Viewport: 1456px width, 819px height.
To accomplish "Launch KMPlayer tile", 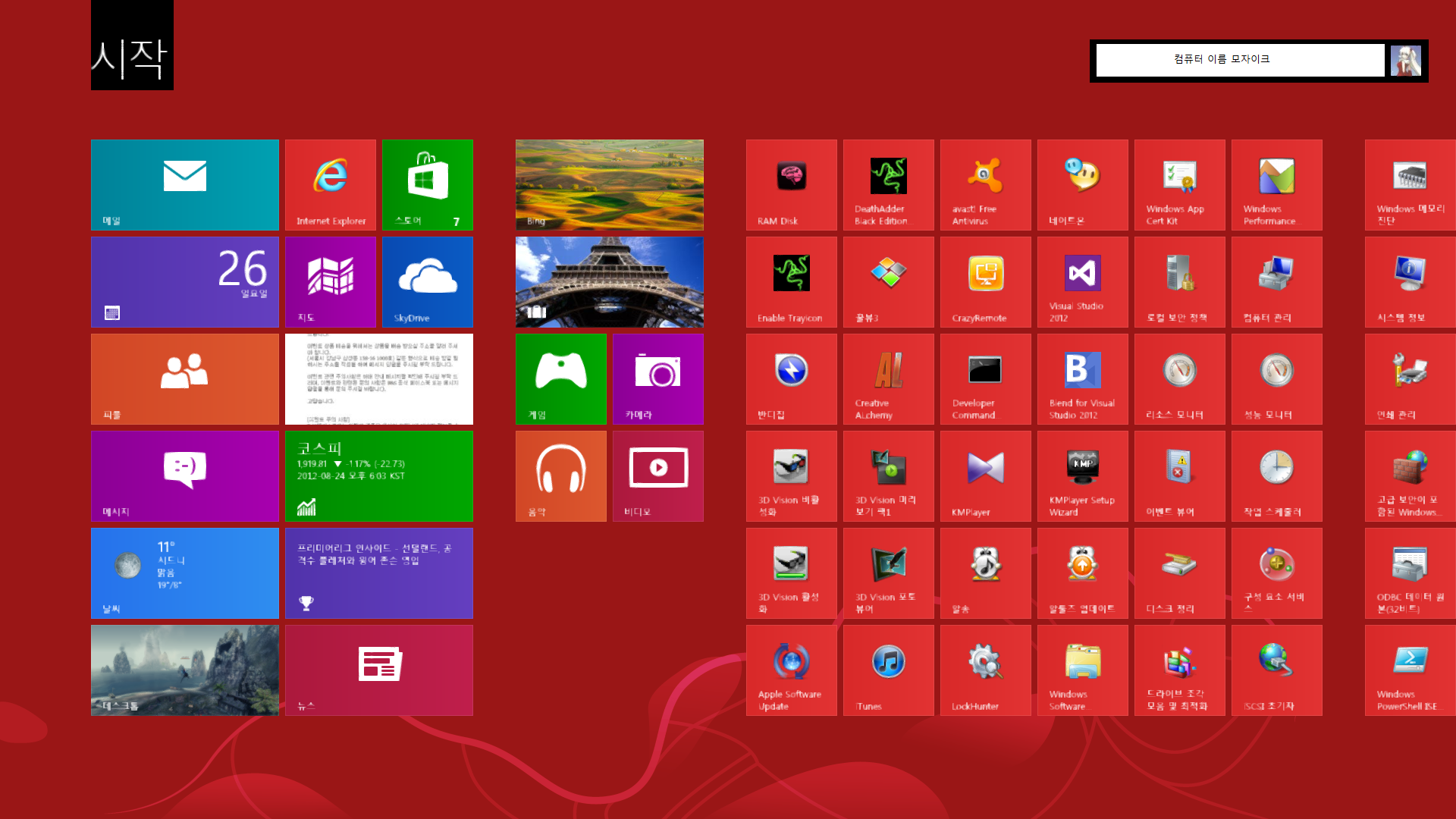I will (x=986, y=476).
